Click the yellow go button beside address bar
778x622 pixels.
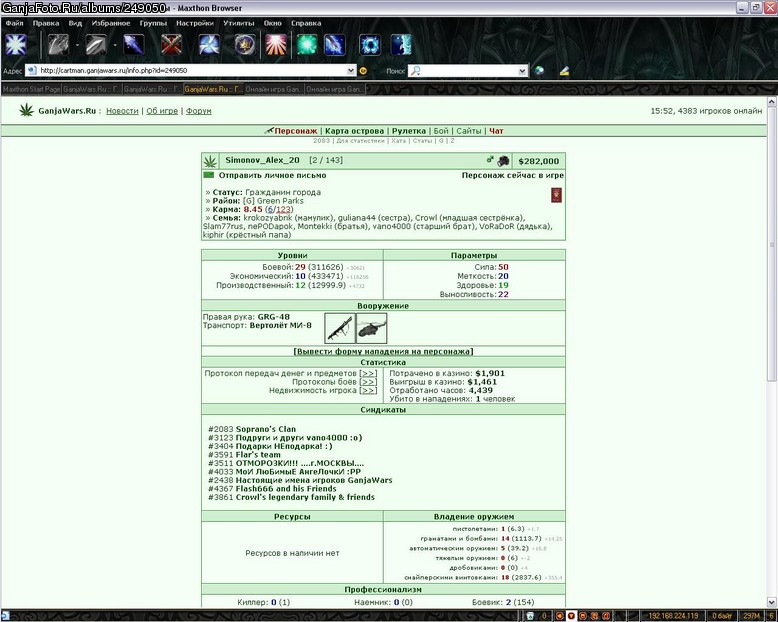(363, 71)
